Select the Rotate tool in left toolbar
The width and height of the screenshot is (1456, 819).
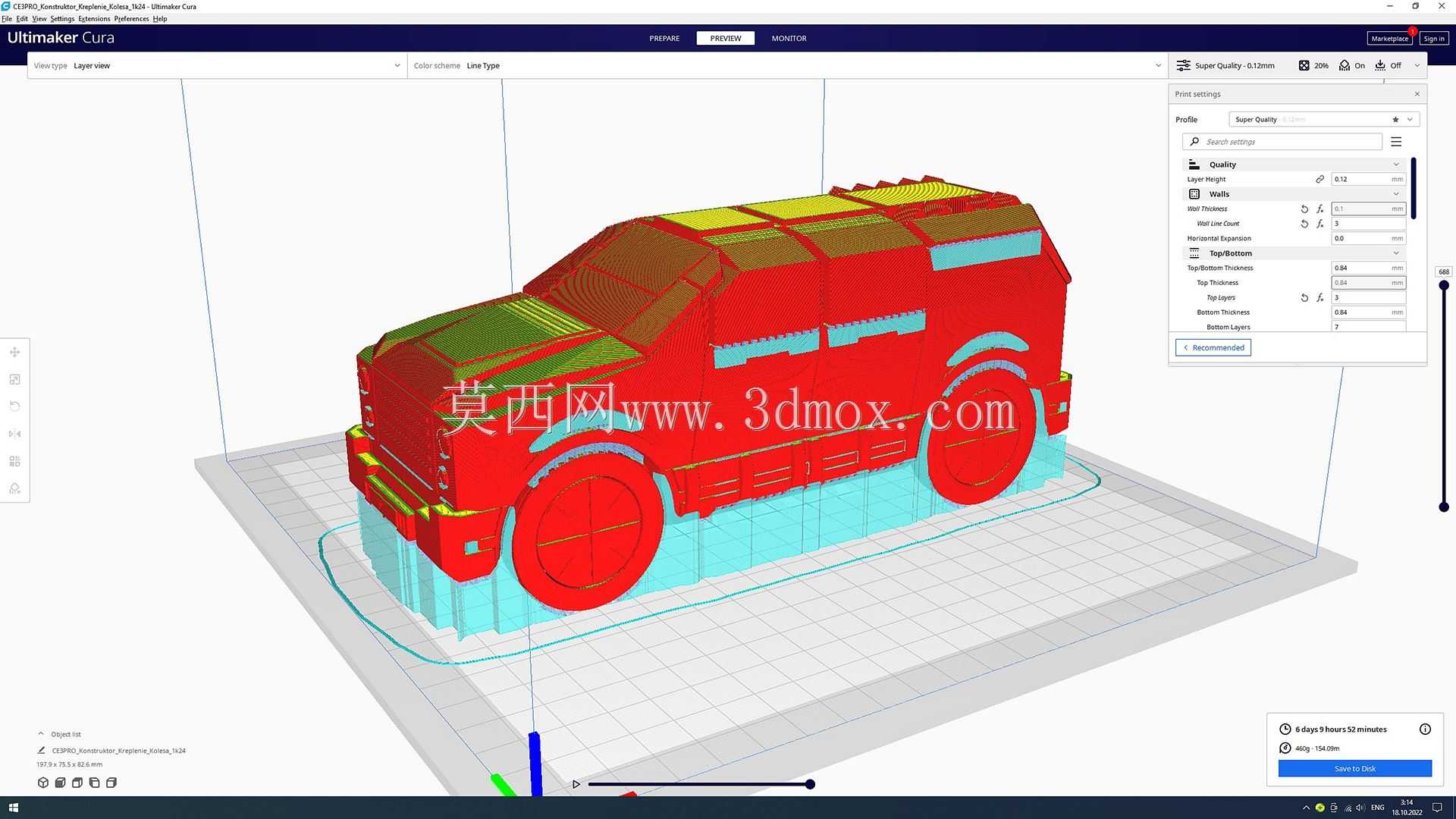[14, 406]
